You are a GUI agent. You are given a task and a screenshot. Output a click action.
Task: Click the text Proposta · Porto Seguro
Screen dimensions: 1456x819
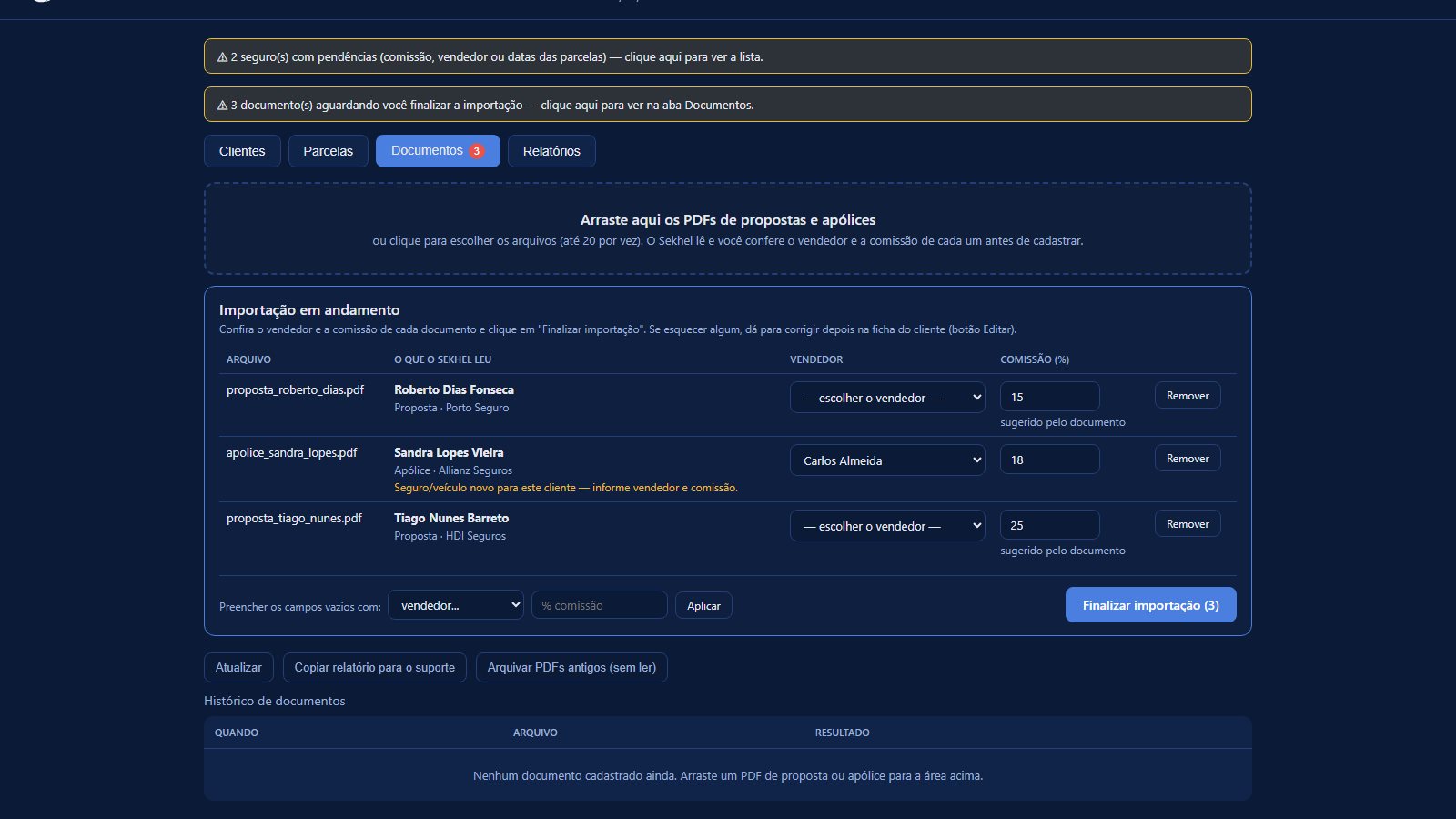pos(451,408)
